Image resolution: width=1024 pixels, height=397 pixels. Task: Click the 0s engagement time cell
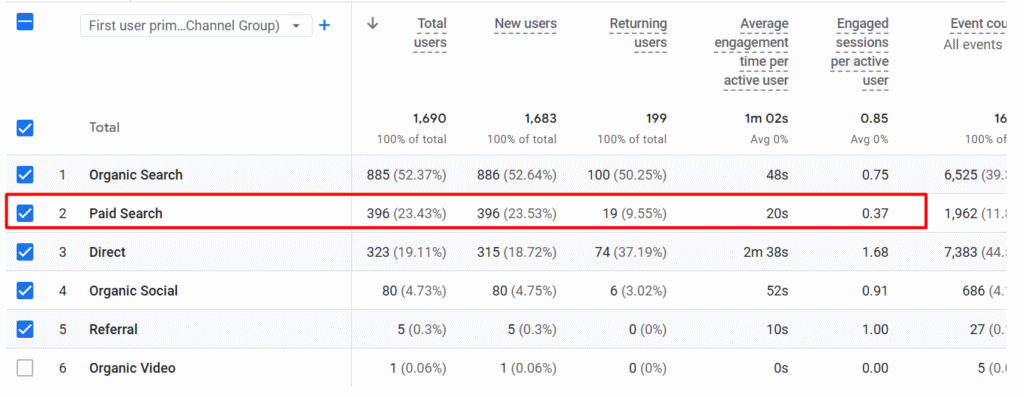click(781, 368)
